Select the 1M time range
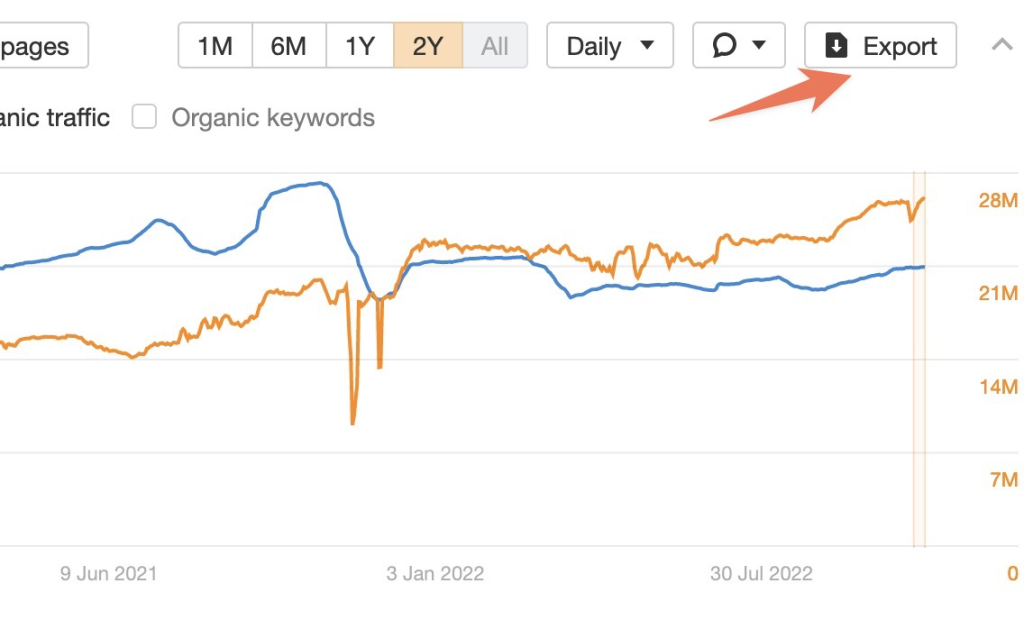This screenshot has height=638, width=1024. click(215, 46)
